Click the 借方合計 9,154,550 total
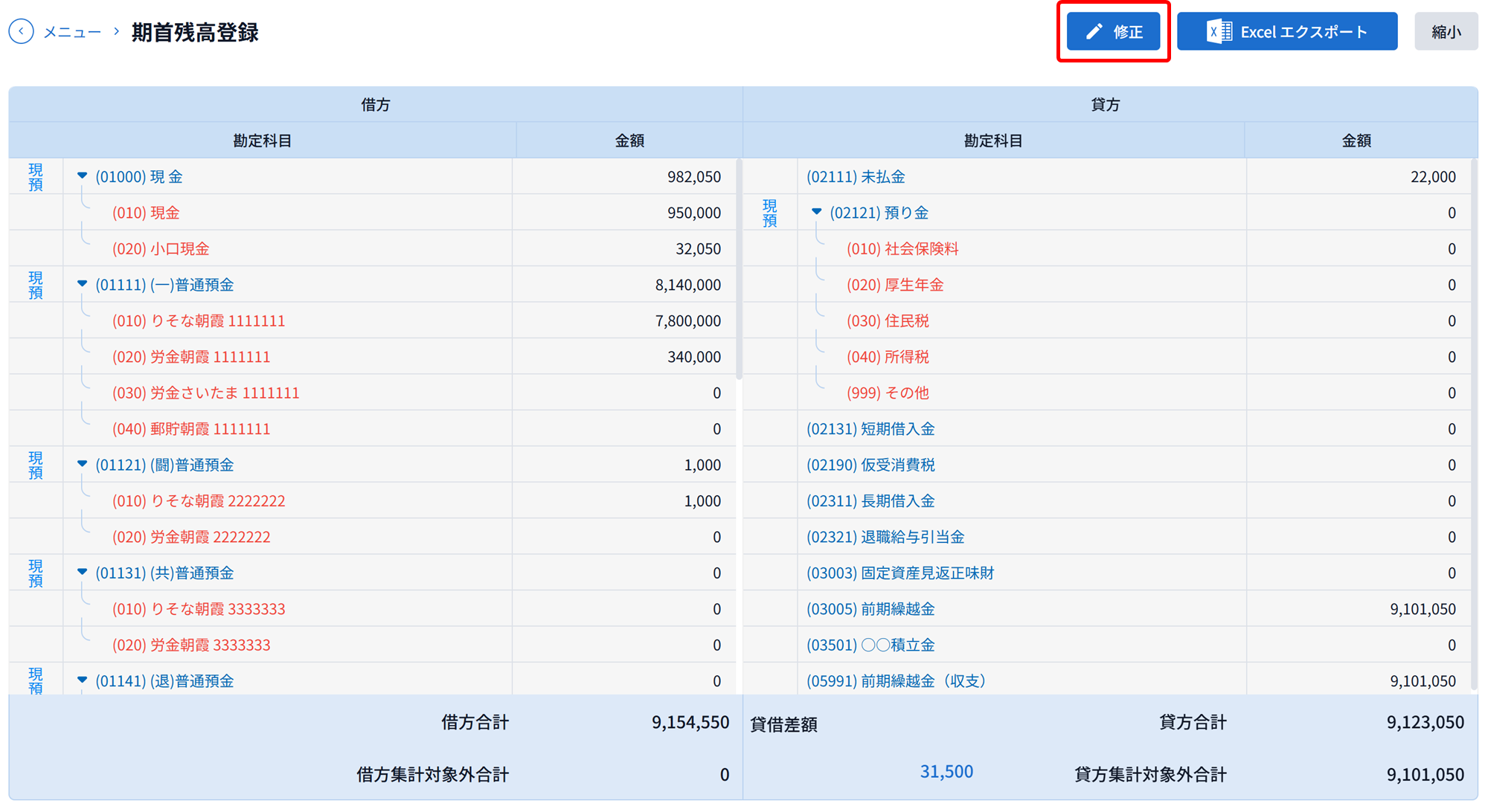1488x812 pixels. [x=690, y=722]
